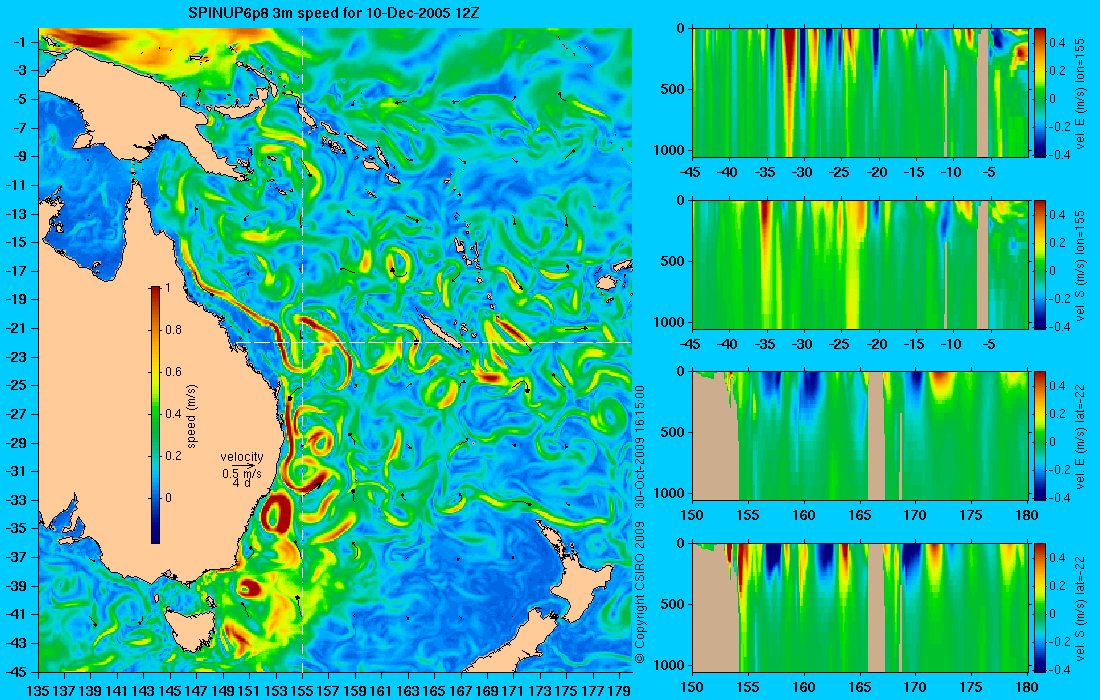
Task: Click the "0.5 m/s" velocity scale text
Action: click(242, 473)
